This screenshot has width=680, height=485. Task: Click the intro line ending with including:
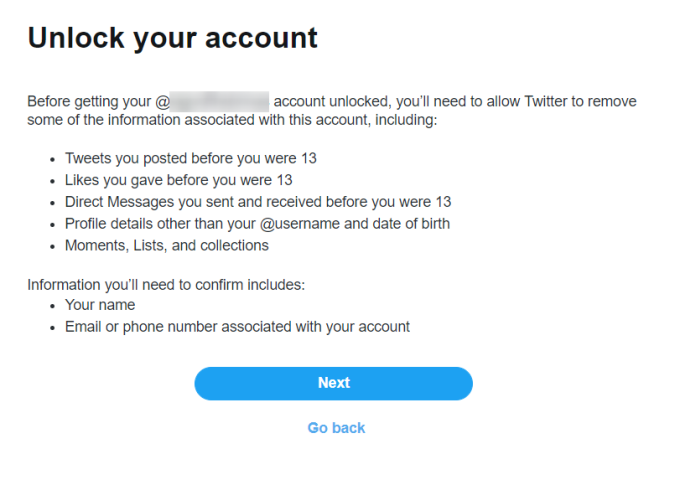point(232,120)
